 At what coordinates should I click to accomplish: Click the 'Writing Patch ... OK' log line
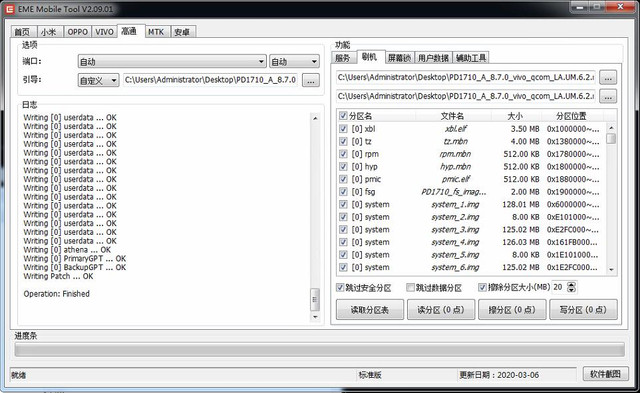pos(58,276)
